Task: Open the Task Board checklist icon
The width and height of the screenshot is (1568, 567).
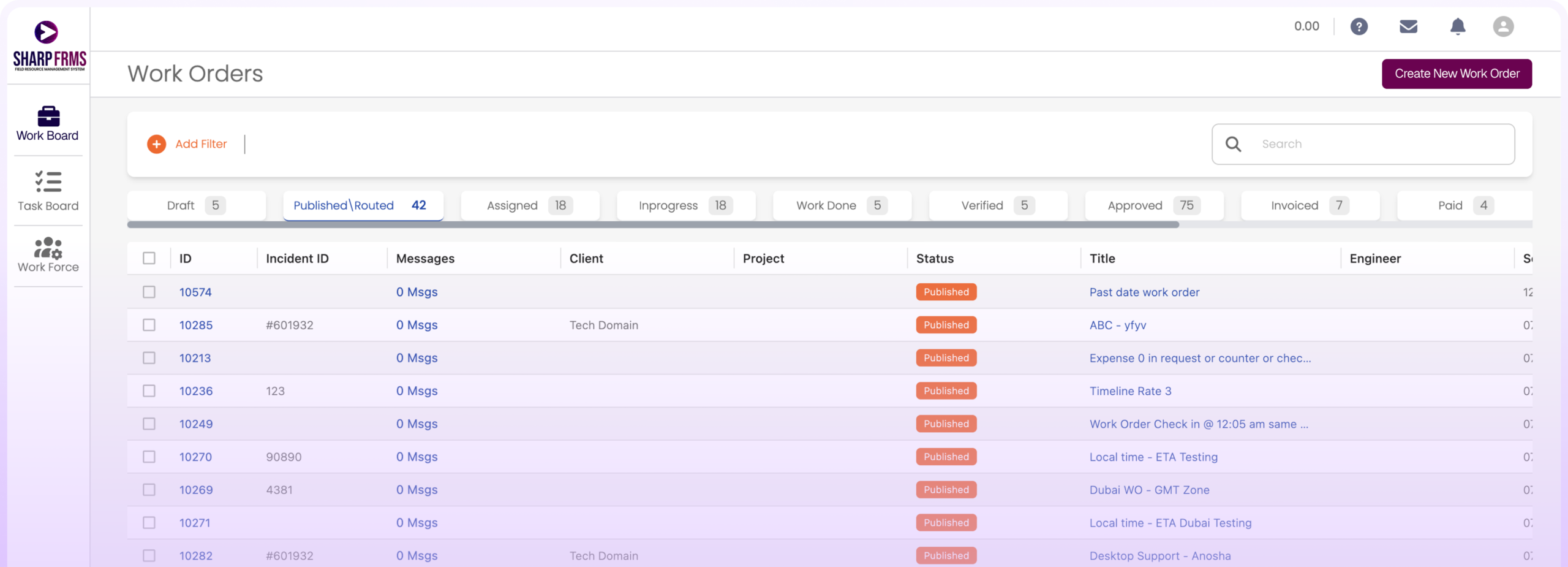Action: pyautogui.click(x=48, y=182)
